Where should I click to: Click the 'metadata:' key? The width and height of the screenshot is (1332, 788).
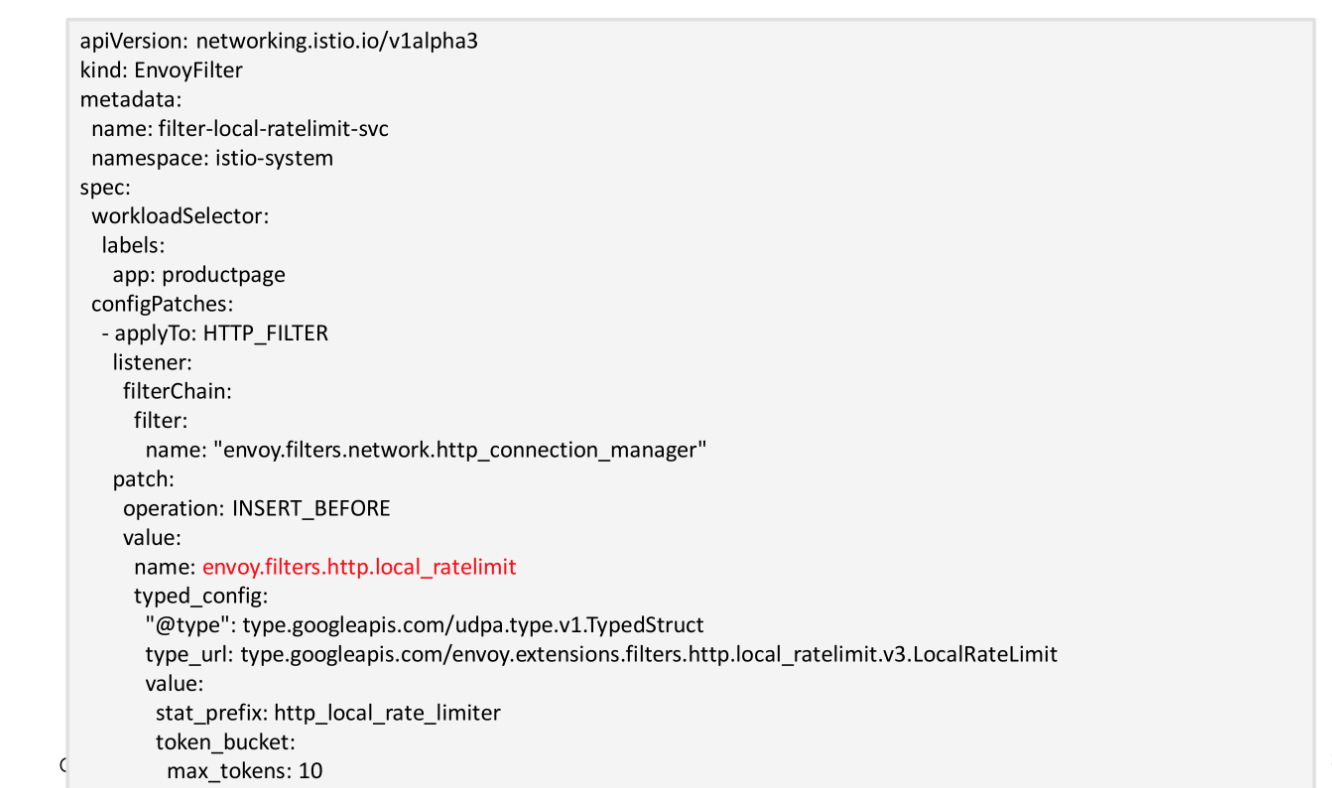click(130, 99)
